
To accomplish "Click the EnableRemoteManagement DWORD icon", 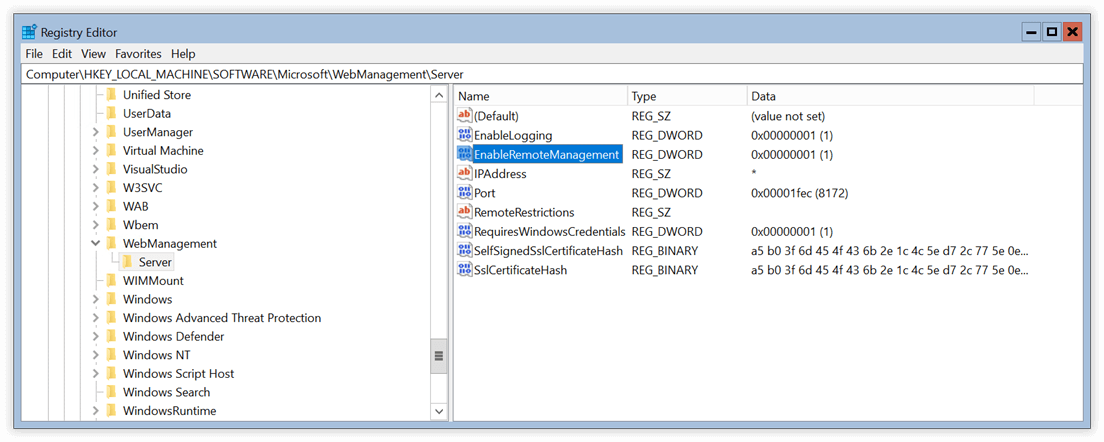I will tap(465, 154).
